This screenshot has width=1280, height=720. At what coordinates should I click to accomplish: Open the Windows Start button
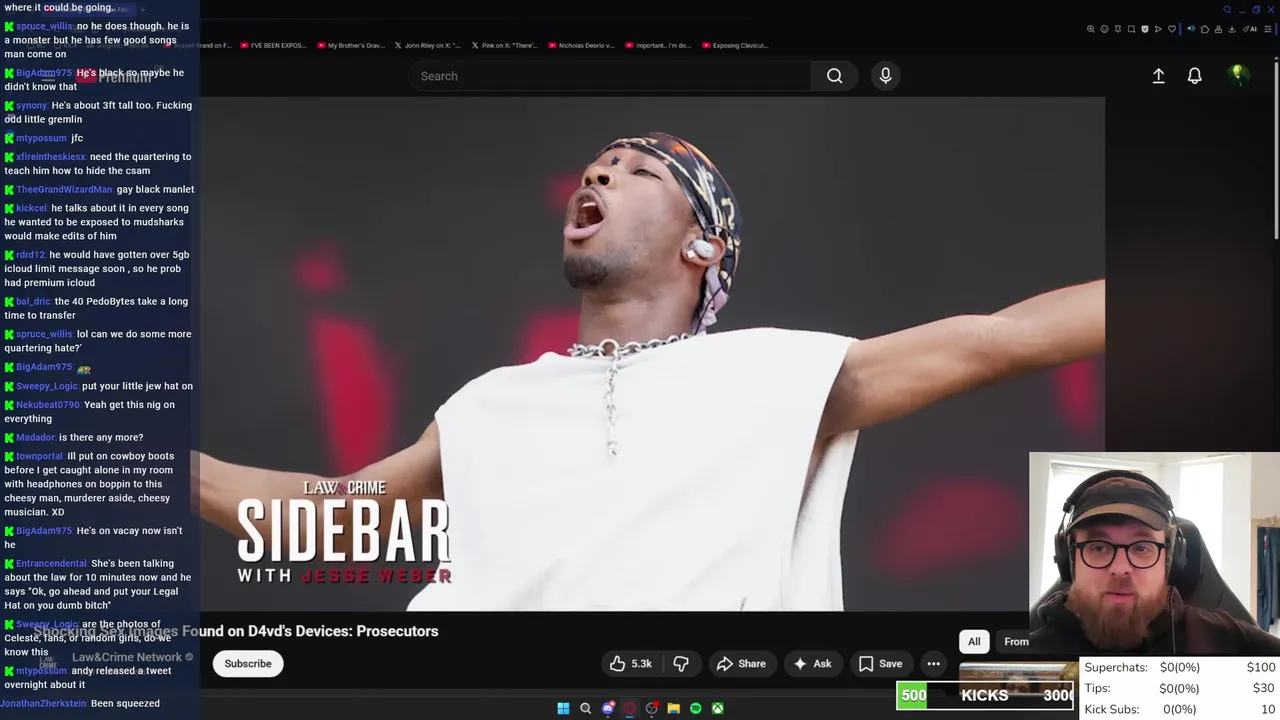563,708
